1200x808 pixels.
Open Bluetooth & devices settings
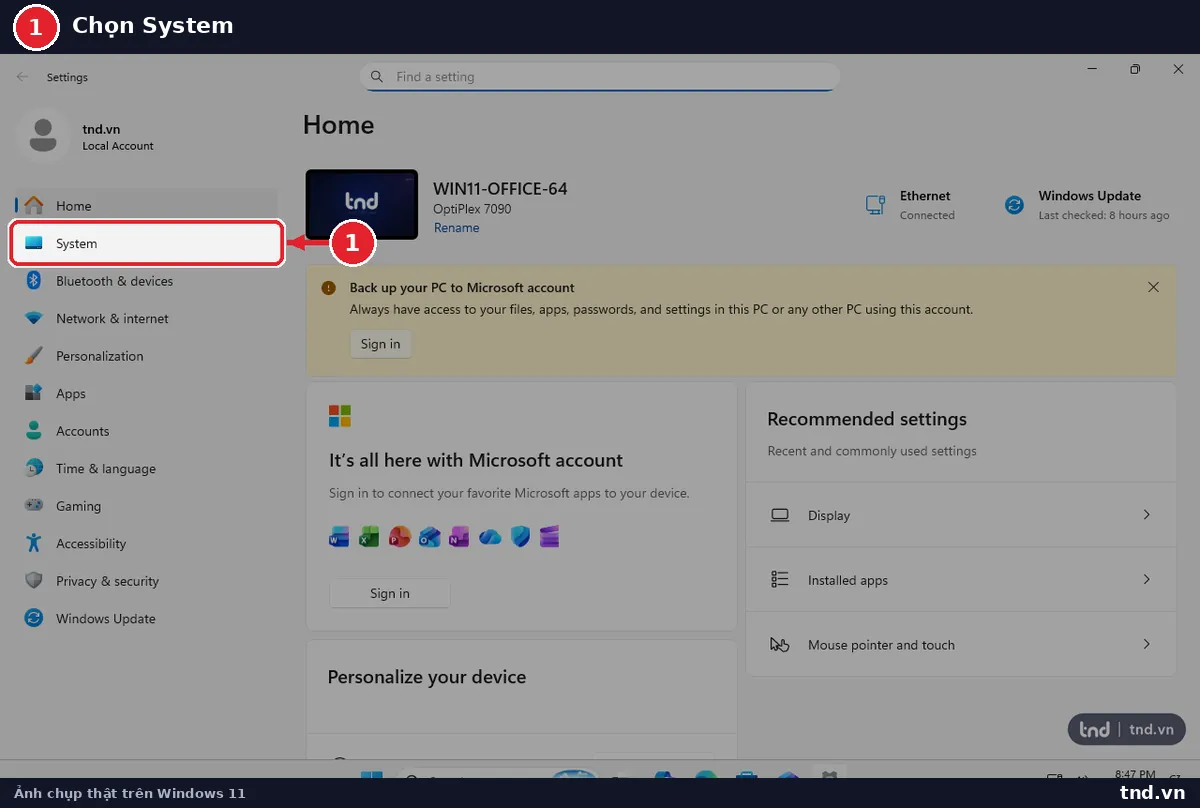tap(146, 281)
